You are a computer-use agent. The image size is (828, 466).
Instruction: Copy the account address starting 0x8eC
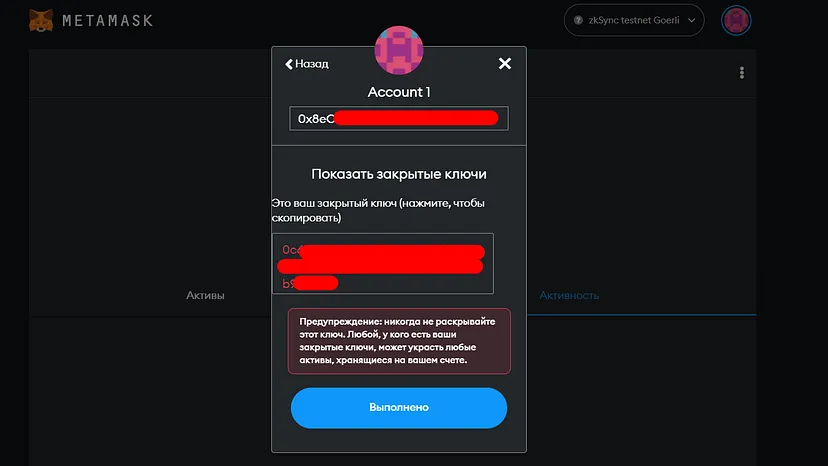399,118
